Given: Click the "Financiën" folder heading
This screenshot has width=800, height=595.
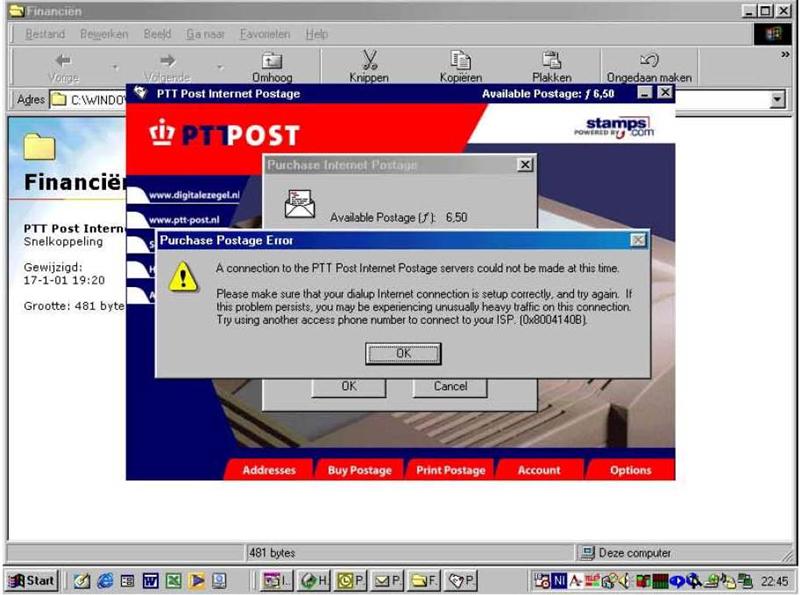Looking at the screenshot, I should point(74,182).
